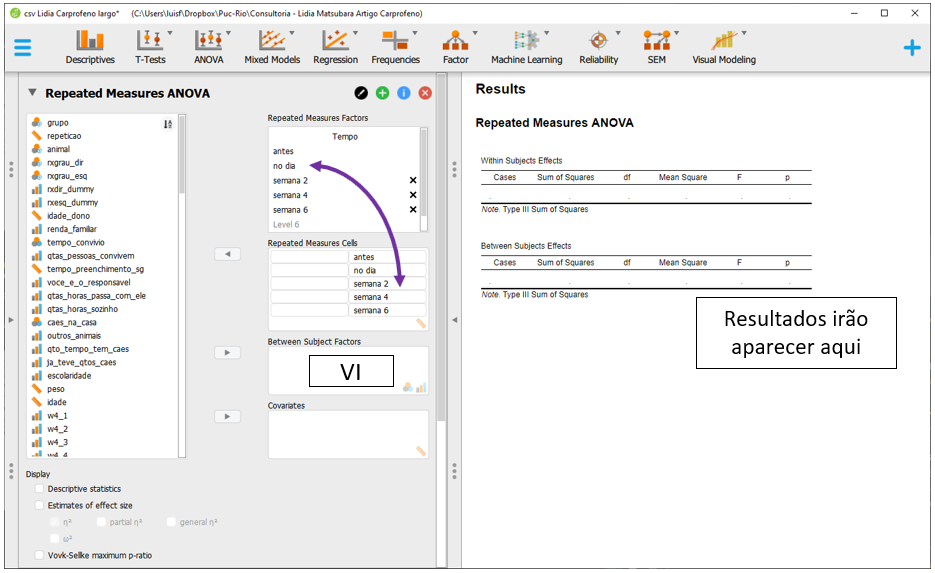
Task: Open the hamburger main menu
Action: pos(22,47)
